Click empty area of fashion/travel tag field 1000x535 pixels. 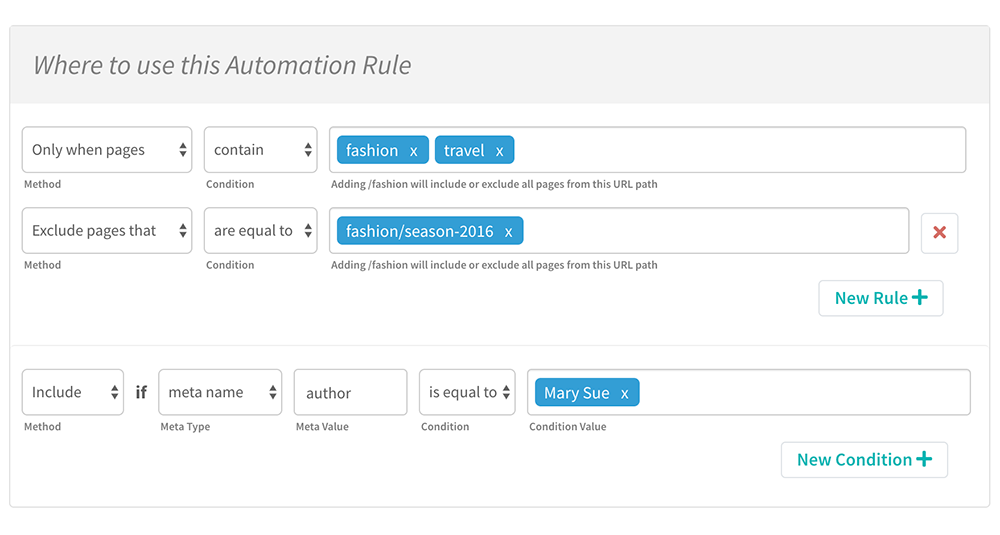coord(740,150)
